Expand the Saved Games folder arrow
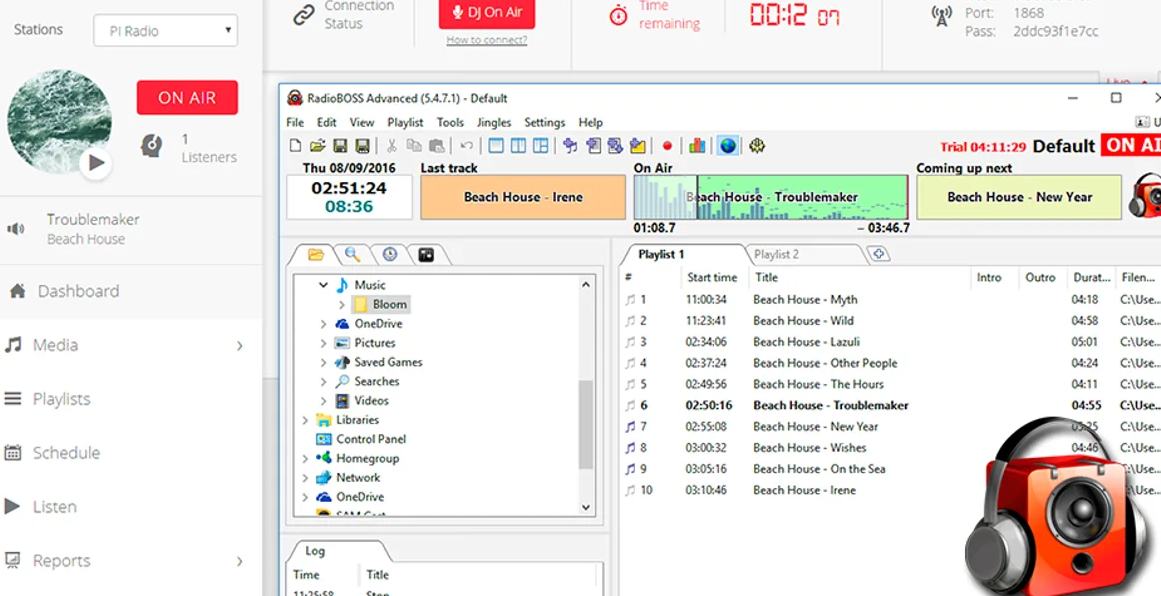The image size is (1161, 596). point(324,362)
